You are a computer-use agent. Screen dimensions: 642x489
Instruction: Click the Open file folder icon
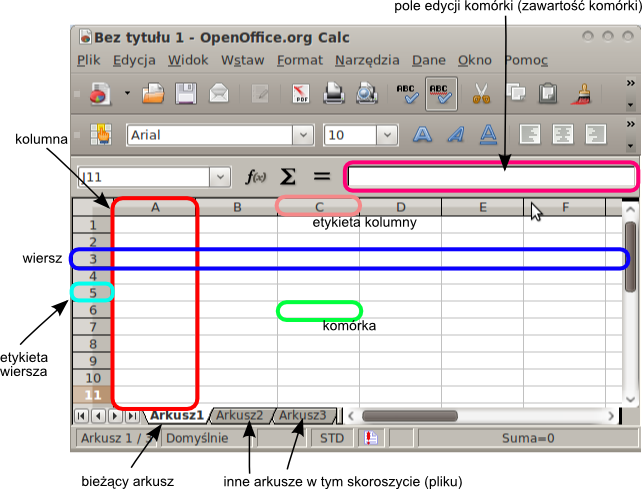(153, 93)
